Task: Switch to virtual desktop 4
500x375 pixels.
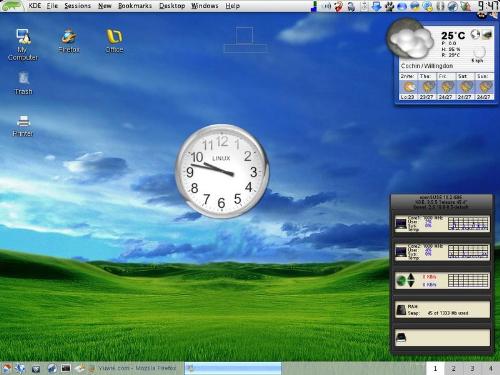Action: [x=491, y=368]
